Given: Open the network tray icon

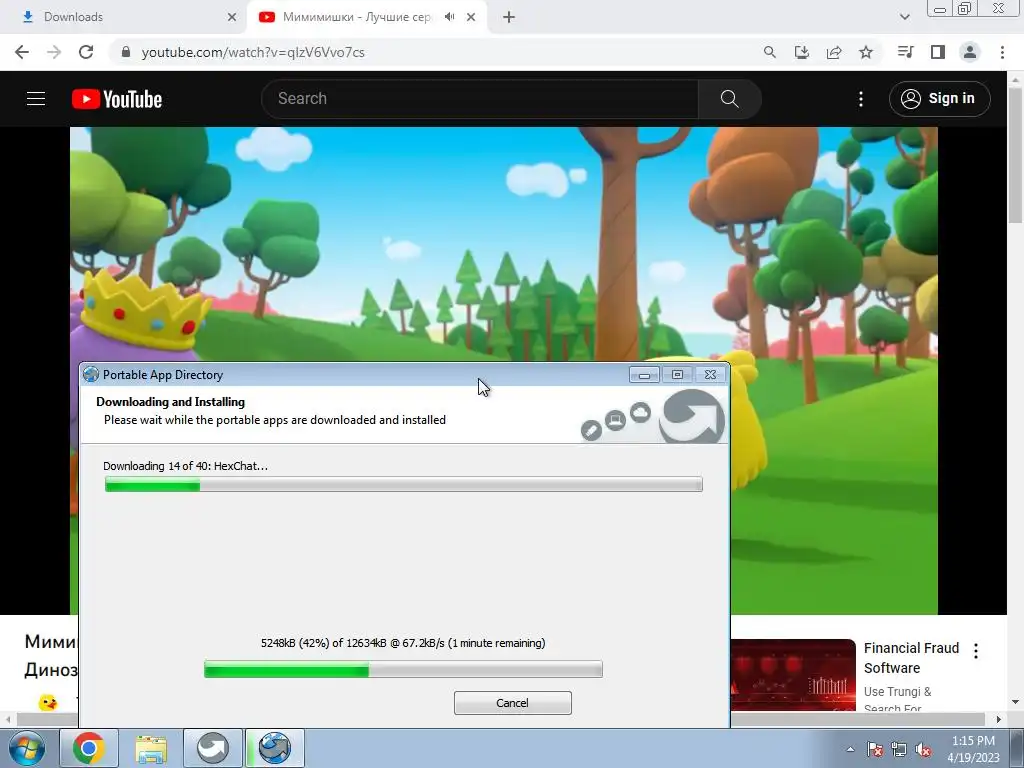Looking at the screenshot, I should (x=899, y=749).
